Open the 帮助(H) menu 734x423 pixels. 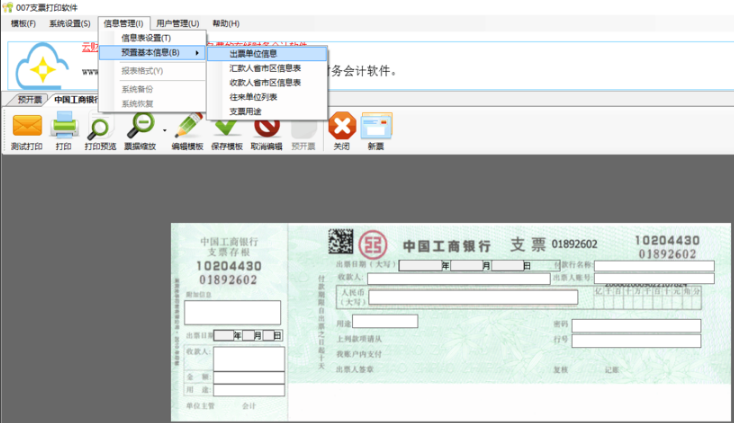(x=226, y=23)
